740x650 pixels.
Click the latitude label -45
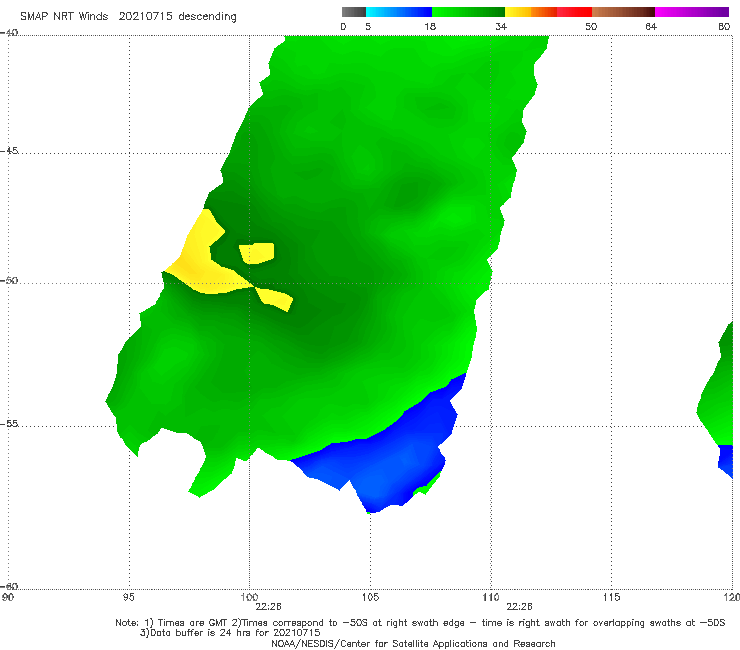coord(9,151)
